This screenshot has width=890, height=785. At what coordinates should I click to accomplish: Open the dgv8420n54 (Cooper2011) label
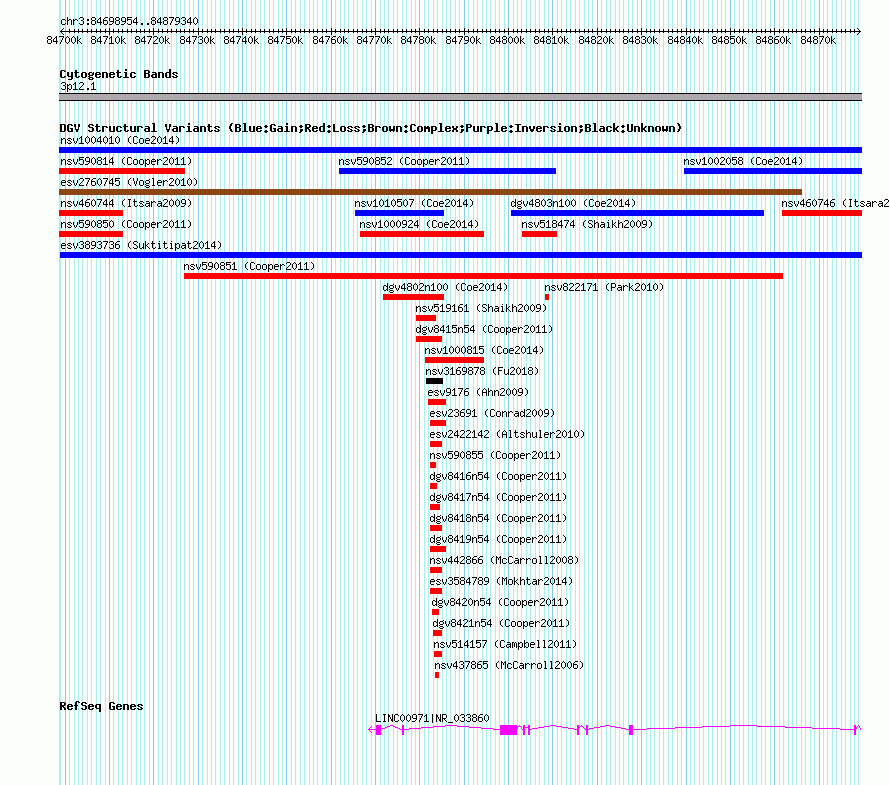pyautogui.click(x=500, y=602)
